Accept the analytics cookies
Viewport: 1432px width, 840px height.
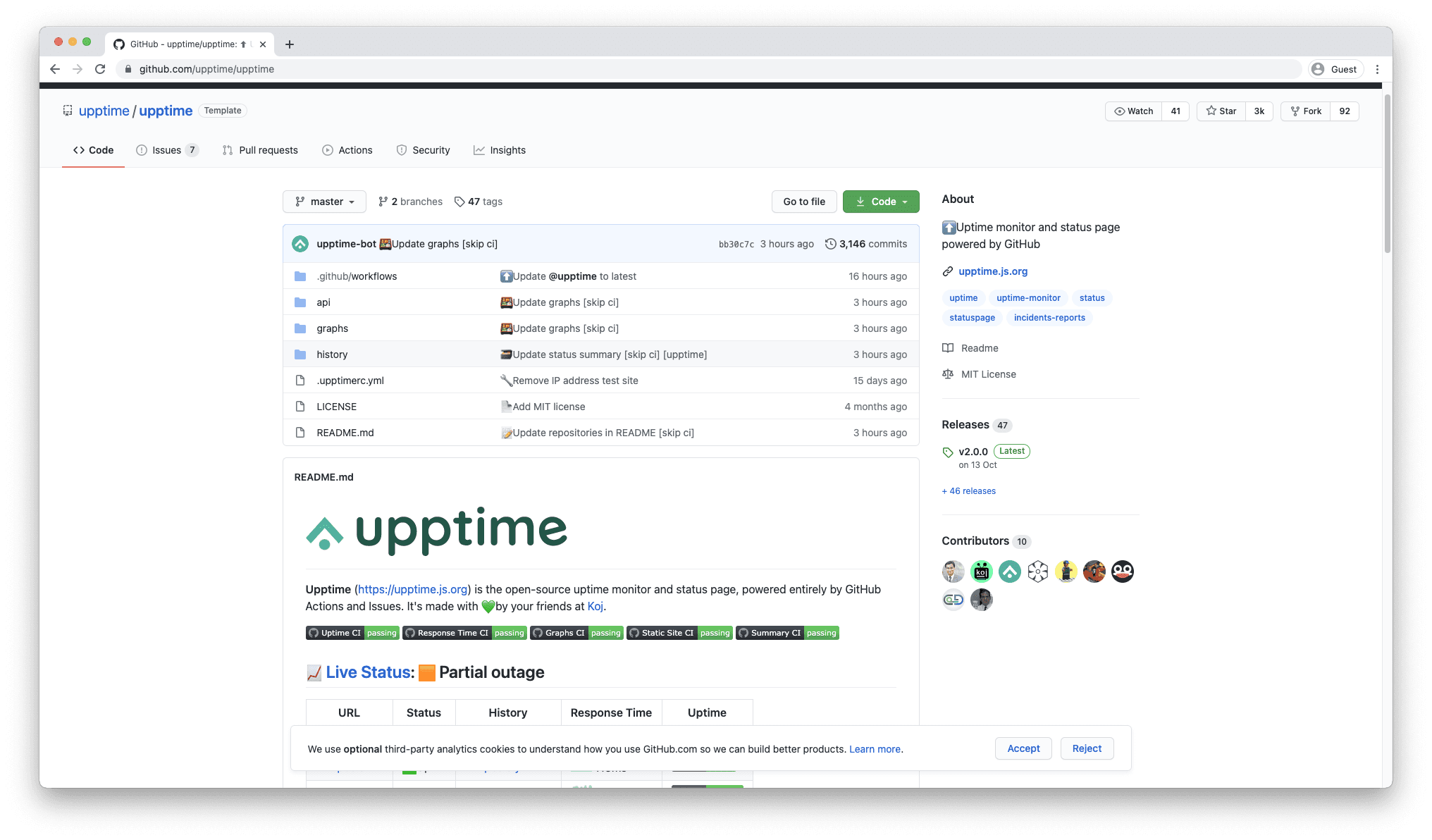[1023, 748]
